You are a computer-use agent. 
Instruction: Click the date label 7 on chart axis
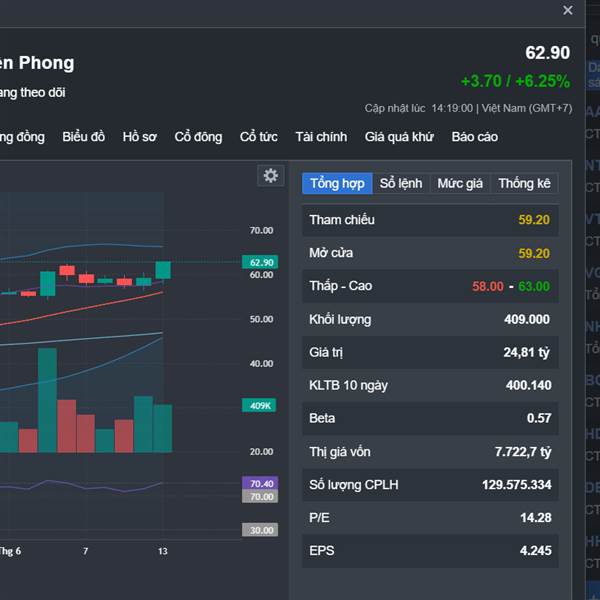[x=85, y=551]
